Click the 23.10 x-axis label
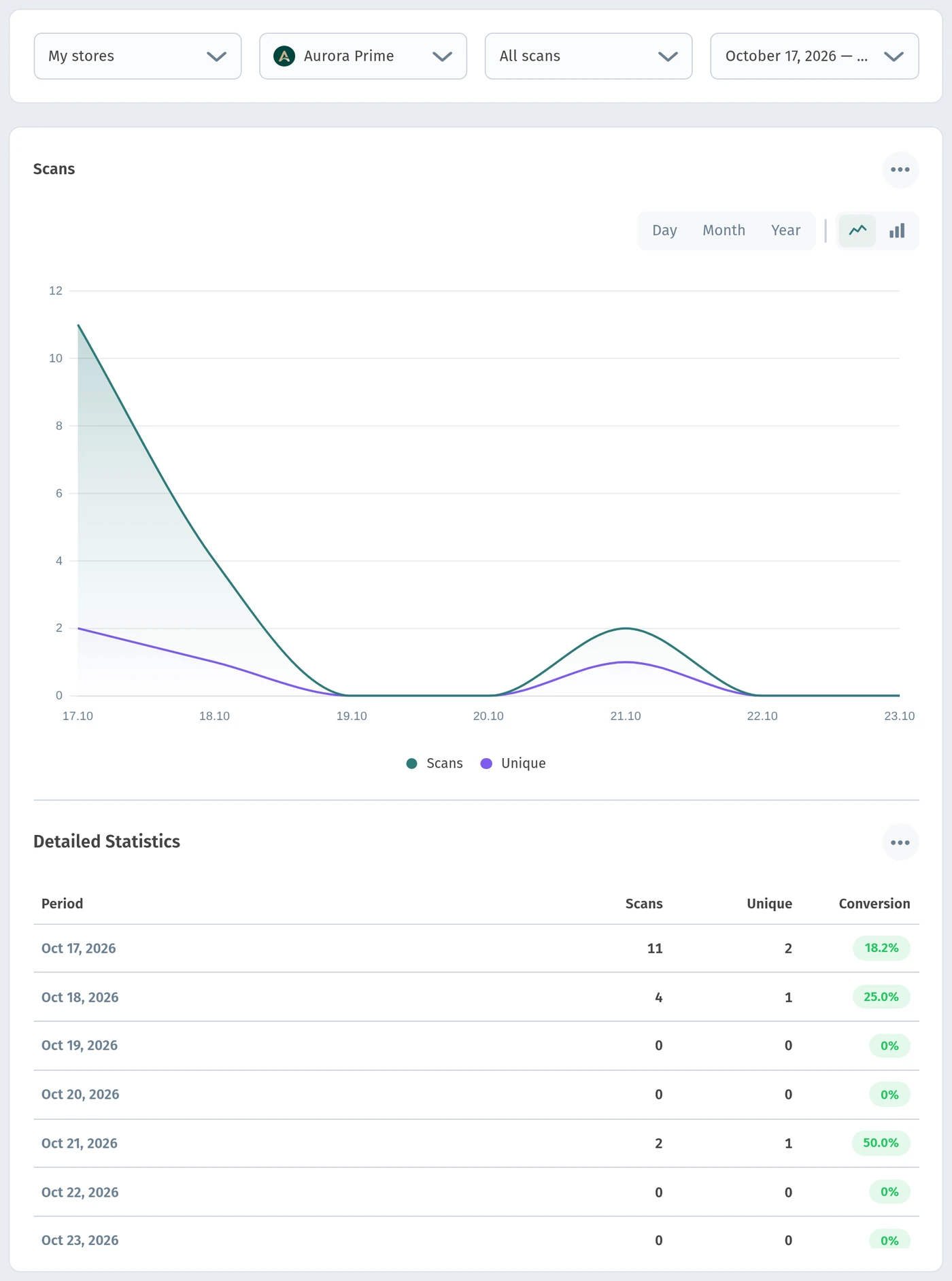Image resolution: width=952 pixels, height=1281 pixels. click(x=899, y=716)
